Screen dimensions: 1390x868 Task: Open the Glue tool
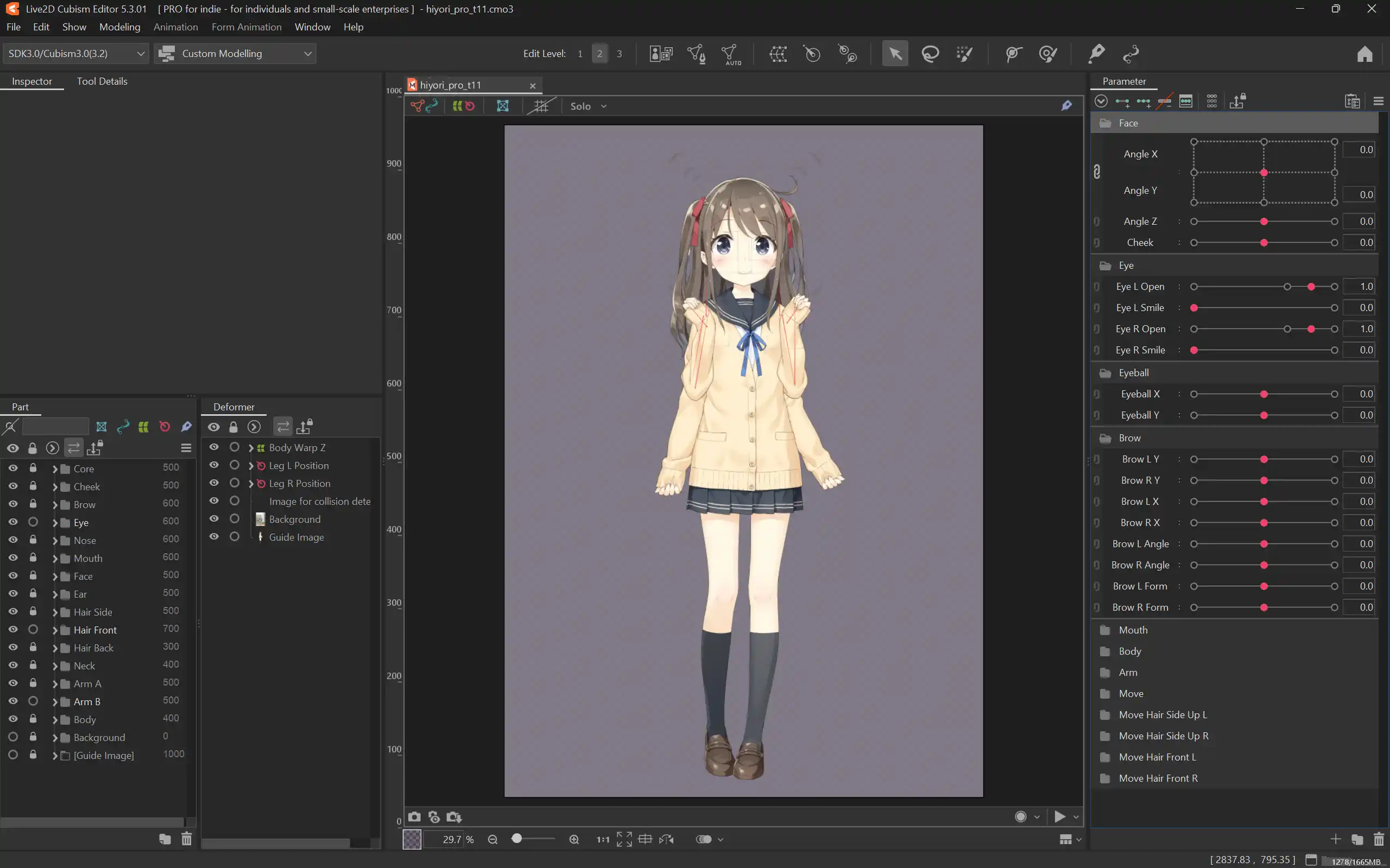click(x=1096, y=53)
